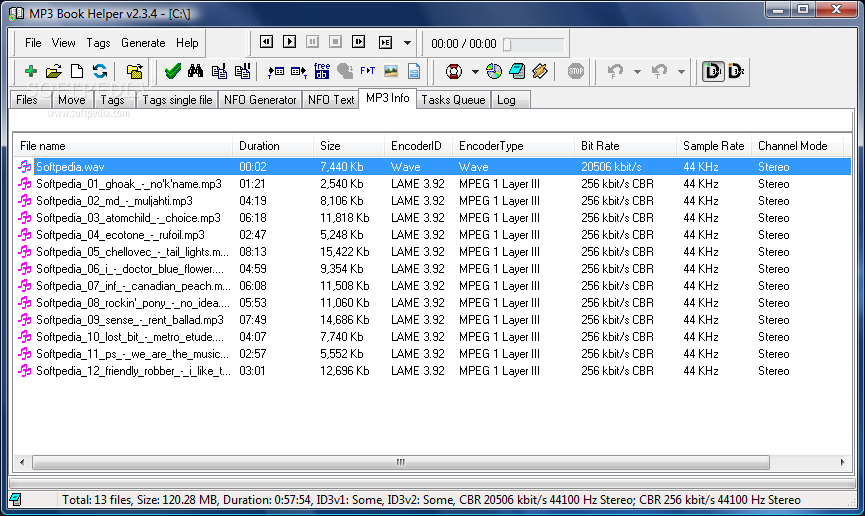Screen dimensions: 865x516
Task: Switch to the Tags single file tab
Action: (x=177, y=100)
